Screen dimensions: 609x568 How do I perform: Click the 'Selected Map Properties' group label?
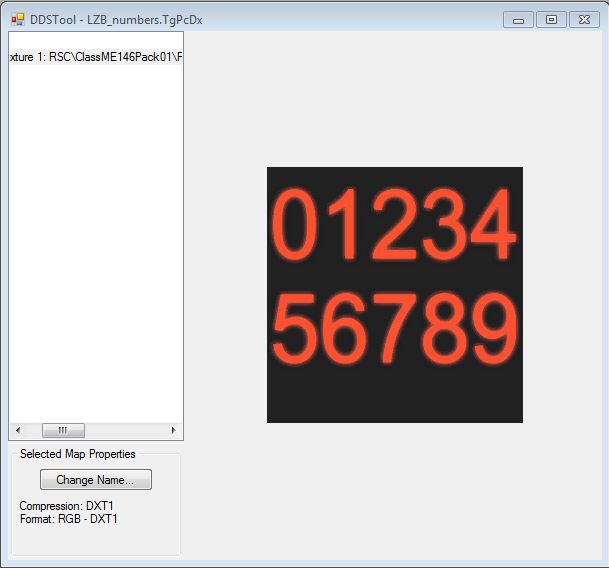78,454
